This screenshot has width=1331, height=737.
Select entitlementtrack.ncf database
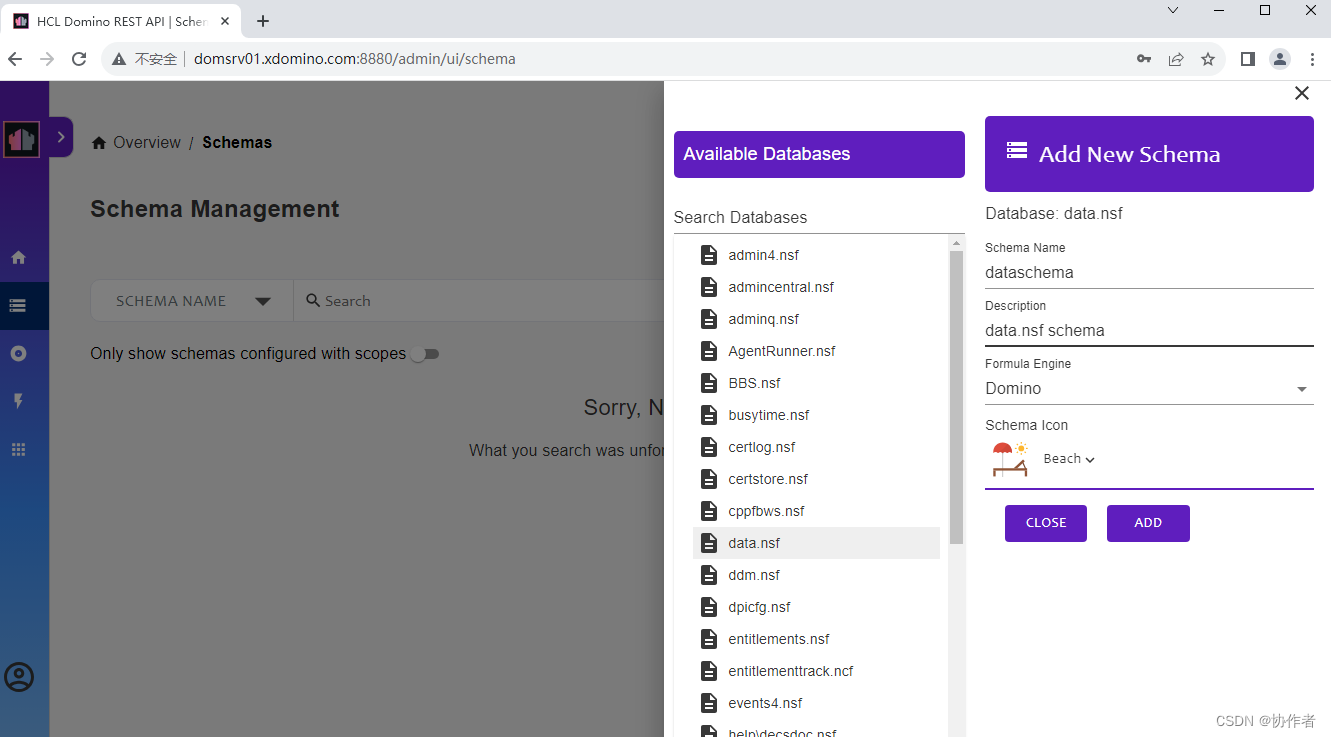(x=816, y=671)
